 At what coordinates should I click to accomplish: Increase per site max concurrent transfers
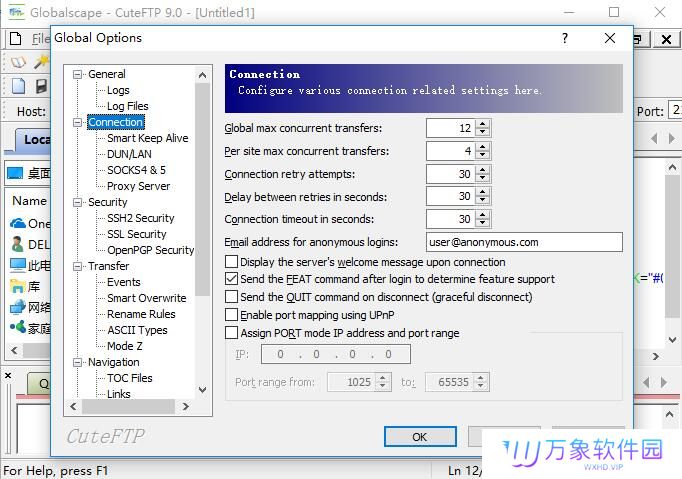click(482, 147)
